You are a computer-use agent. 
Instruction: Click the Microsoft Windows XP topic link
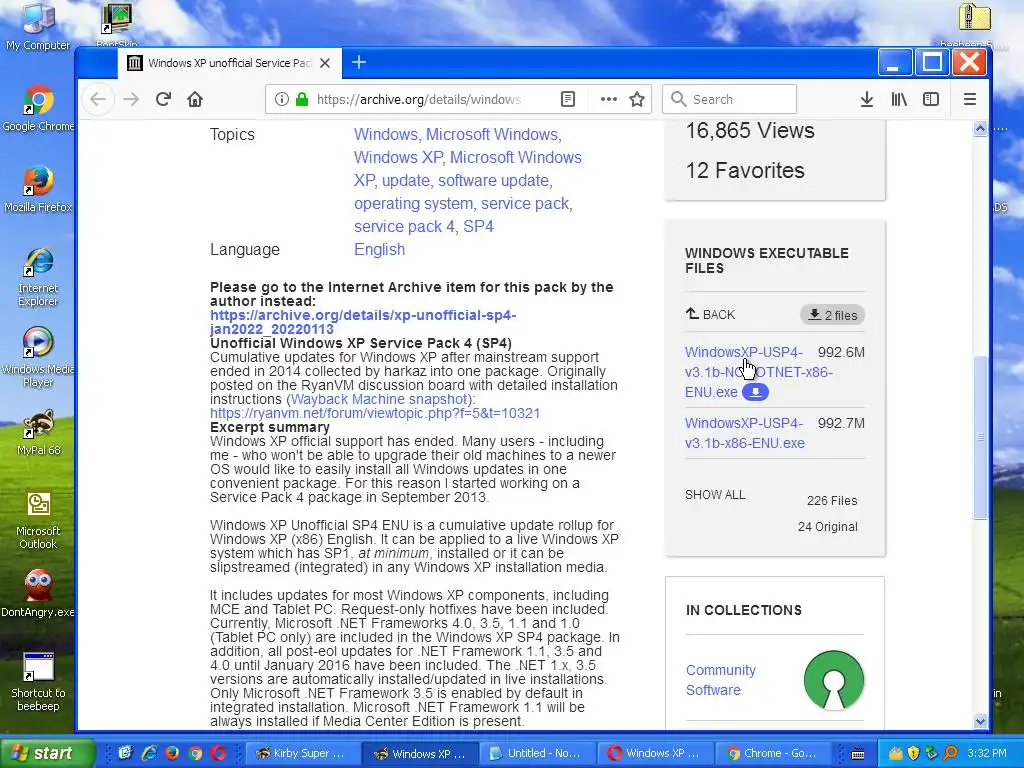point(468,169)
